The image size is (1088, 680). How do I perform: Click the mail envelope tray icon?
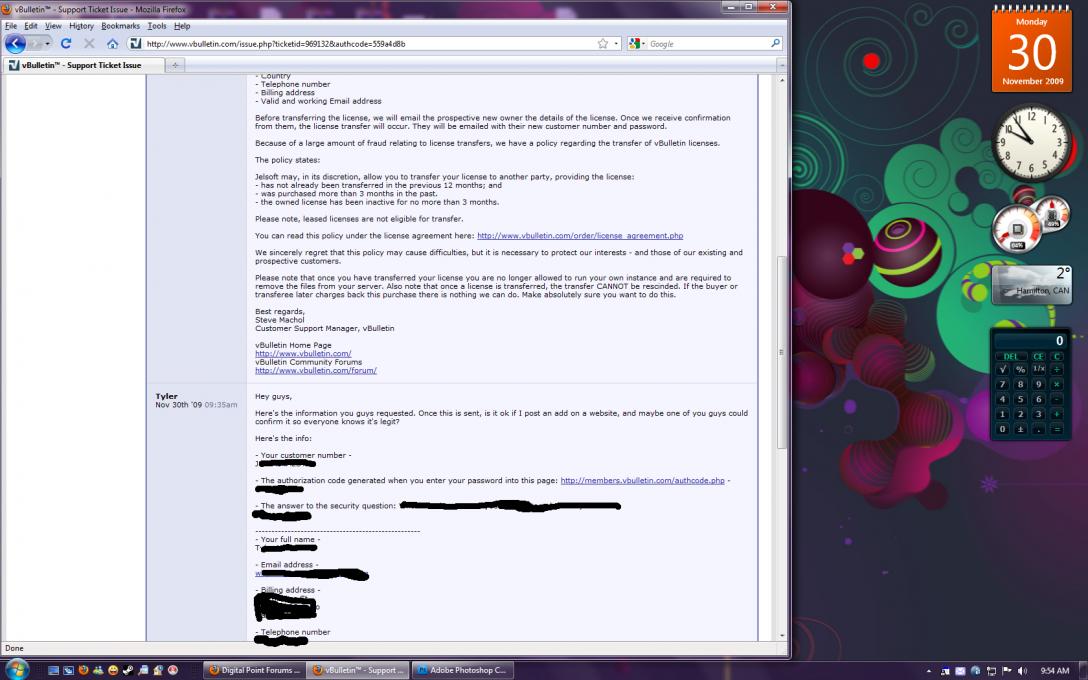coord(960,670)
